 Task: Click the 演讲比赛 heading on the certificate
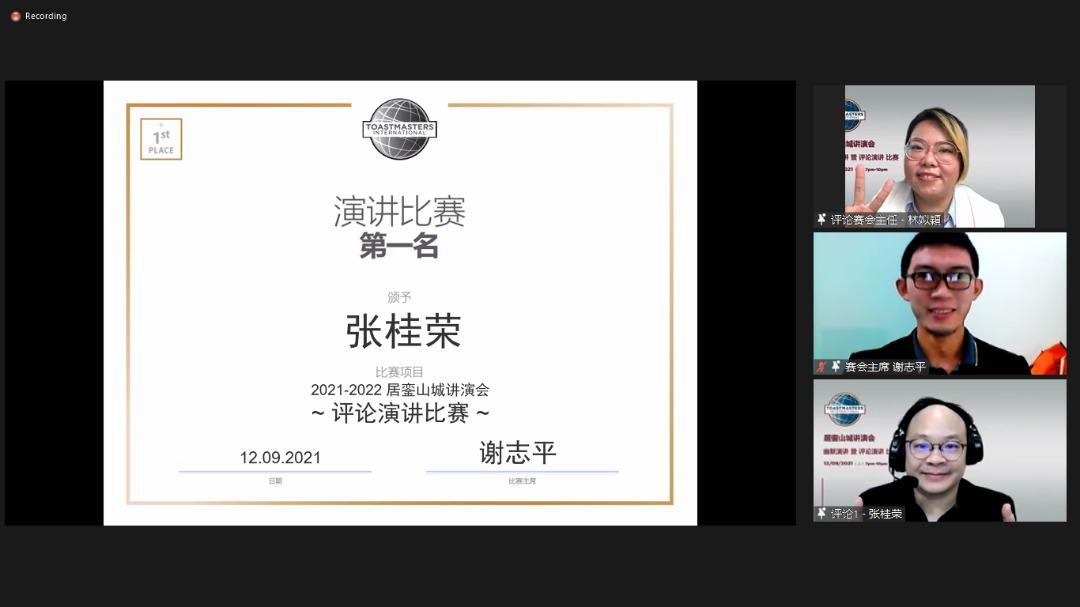[x=399, y=212]
